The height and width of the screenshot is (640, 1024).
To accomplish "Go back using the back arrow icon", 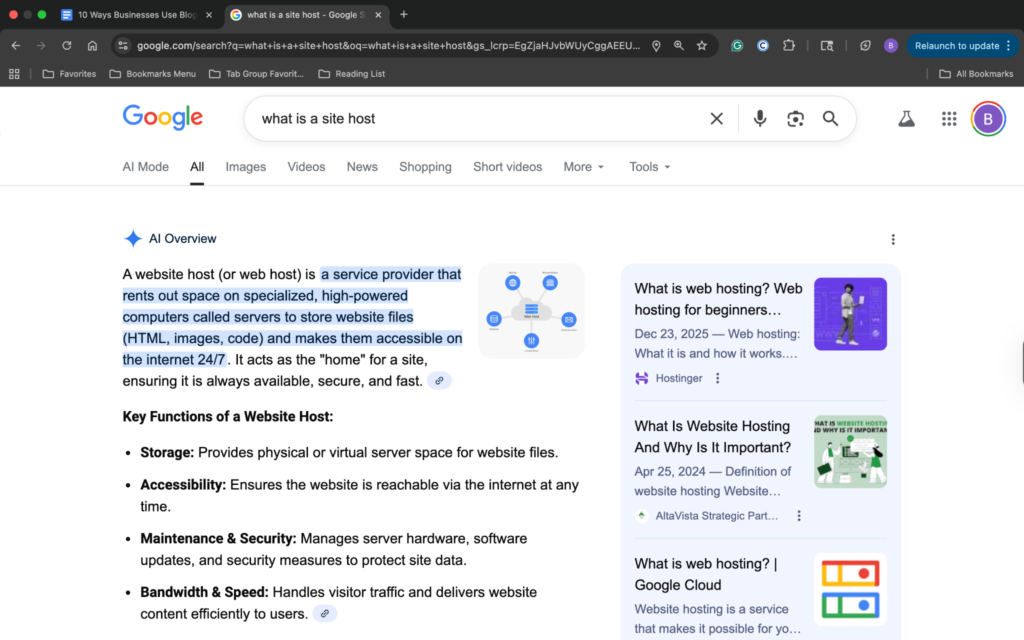I will 15,45.
